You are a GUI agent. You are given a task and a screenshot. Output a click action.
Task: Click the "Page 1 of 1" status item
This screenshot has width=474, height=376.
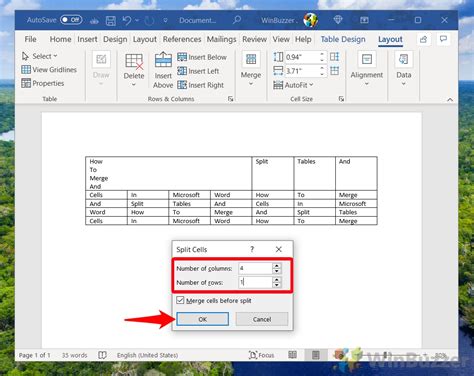[x=34, y=355]
